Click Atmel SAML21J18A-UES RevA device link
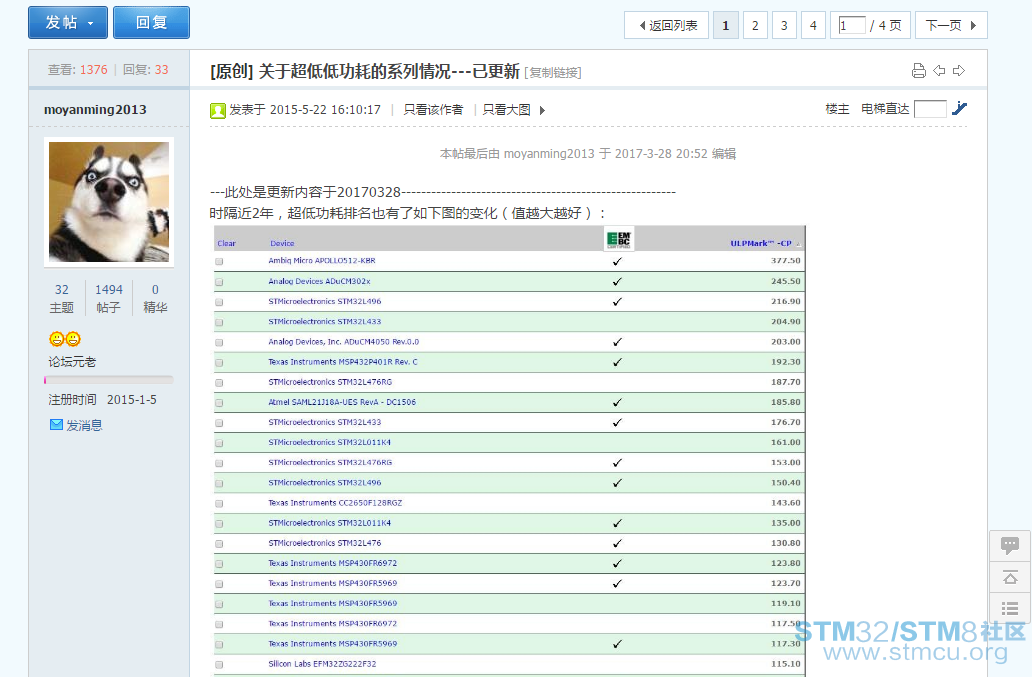 click(342, 402)
